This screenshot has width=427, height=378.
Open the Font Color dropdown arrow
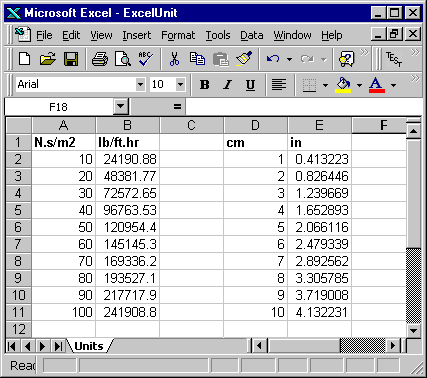393,85
